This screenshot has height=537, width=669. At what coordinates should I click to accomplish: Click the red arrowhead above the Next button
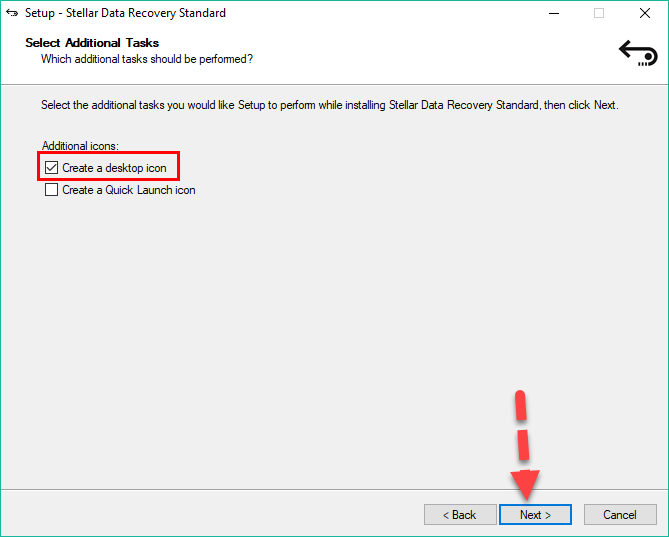click(x=526, y=485)
